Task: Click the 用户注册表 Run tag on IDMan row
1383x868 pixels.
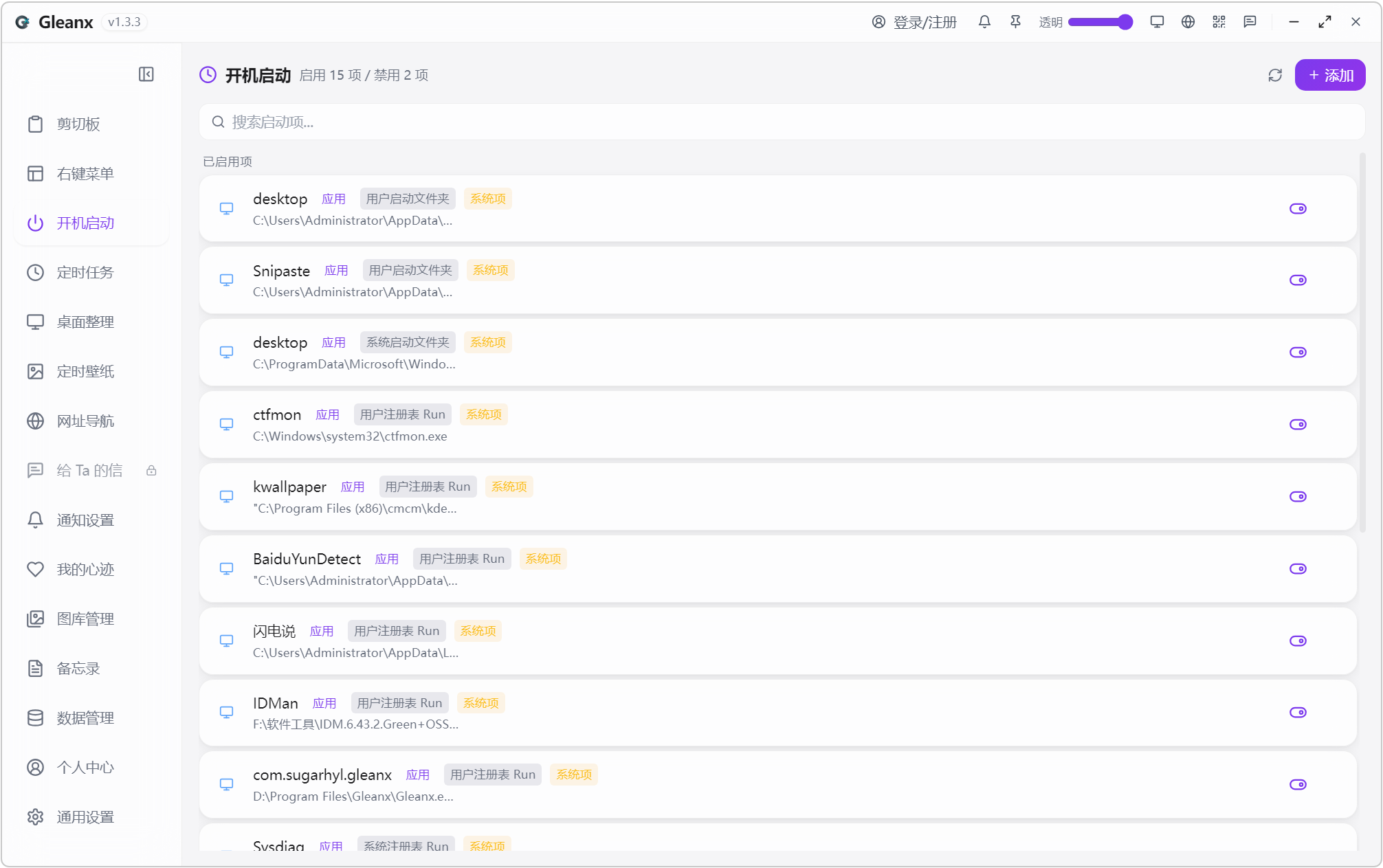Action: pyautogui.click(x=399, y=703)
